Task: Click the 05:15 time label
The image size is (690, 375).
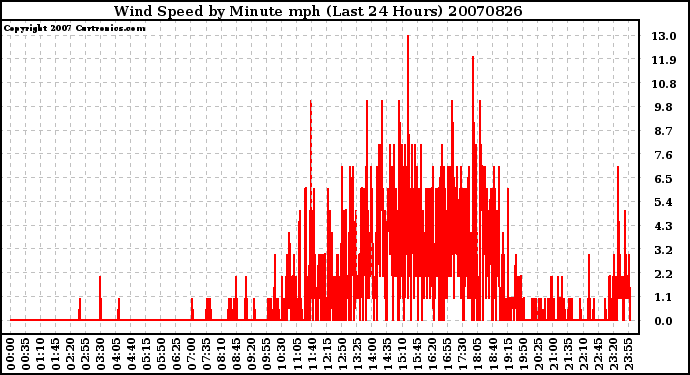Action: point(146,355)
